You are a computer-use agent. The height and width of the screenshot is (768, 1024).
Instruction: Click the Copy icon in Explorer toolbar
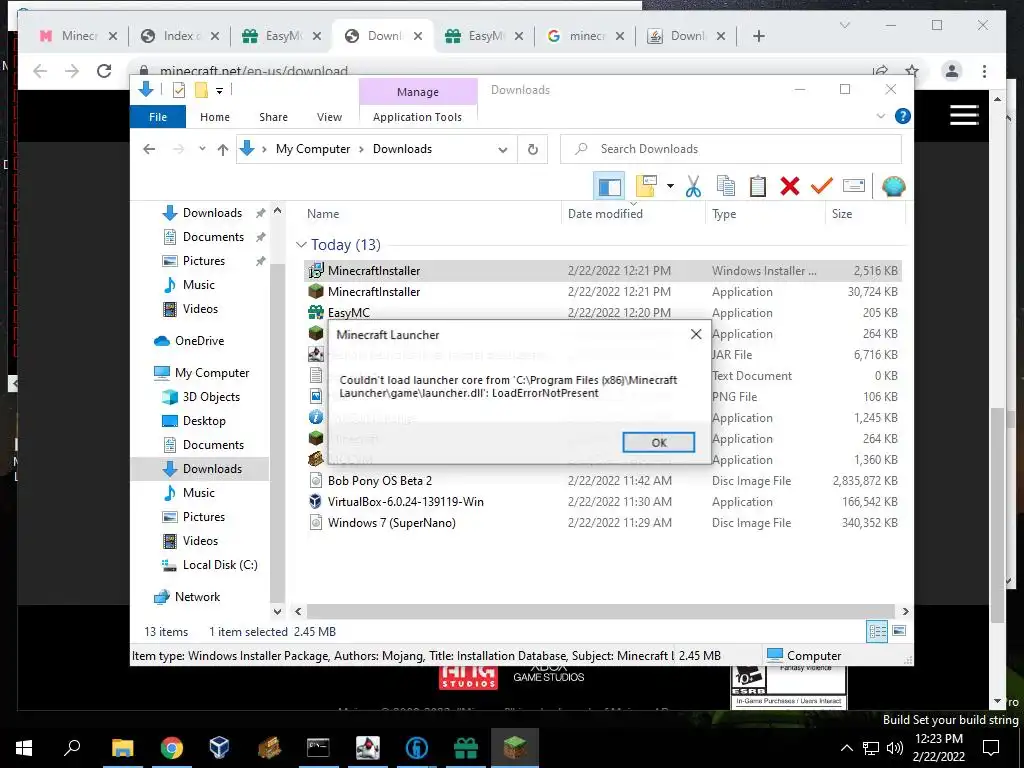point(726,187)
